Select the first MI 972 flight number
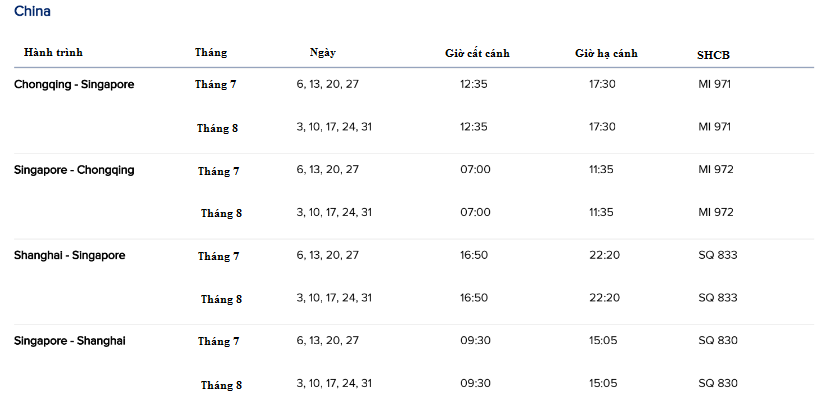825x415 pixels. click(716, 169)
